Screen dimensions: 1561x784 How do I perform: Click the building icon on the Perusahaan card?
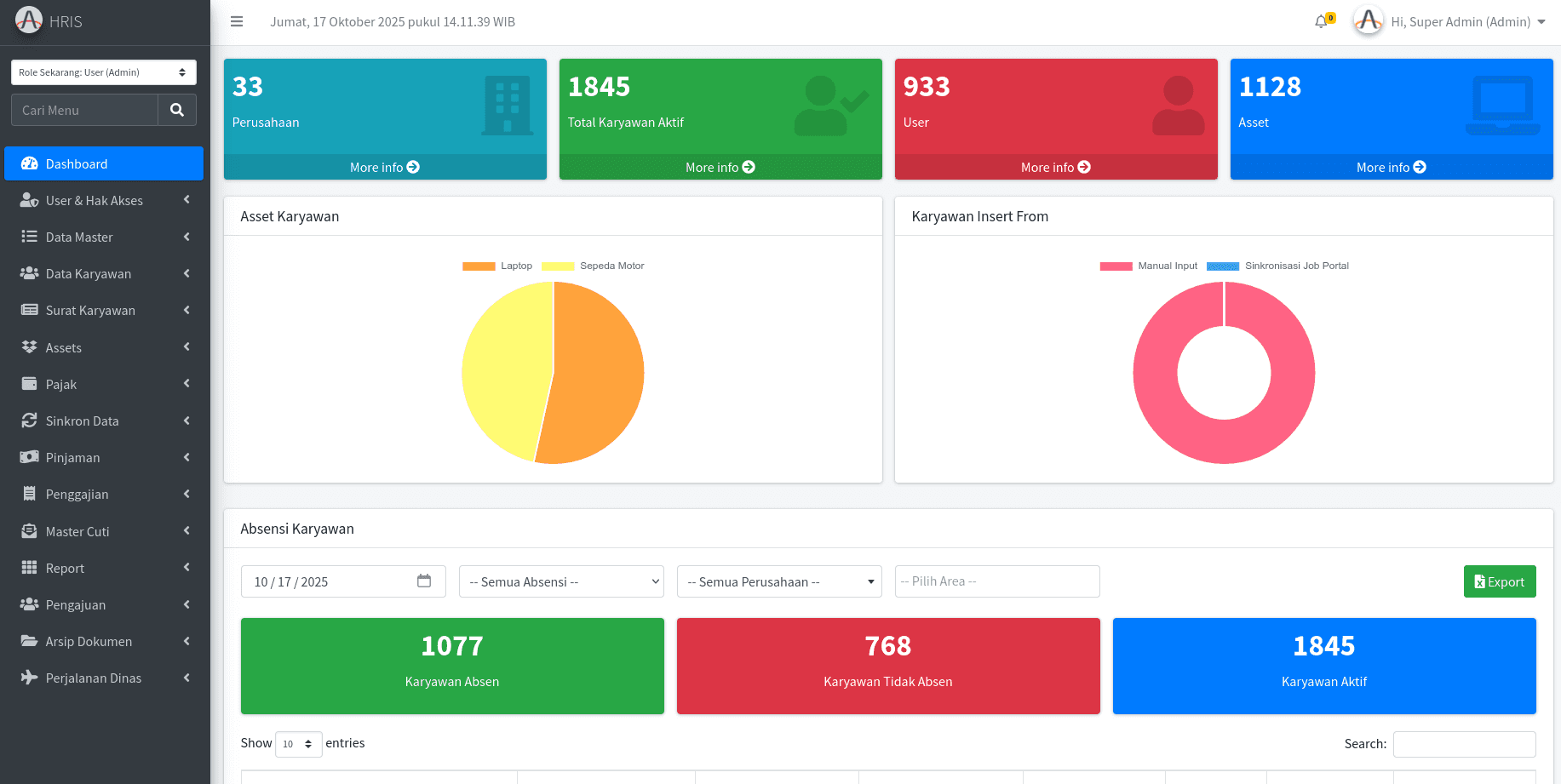click(x=508, y=106)
